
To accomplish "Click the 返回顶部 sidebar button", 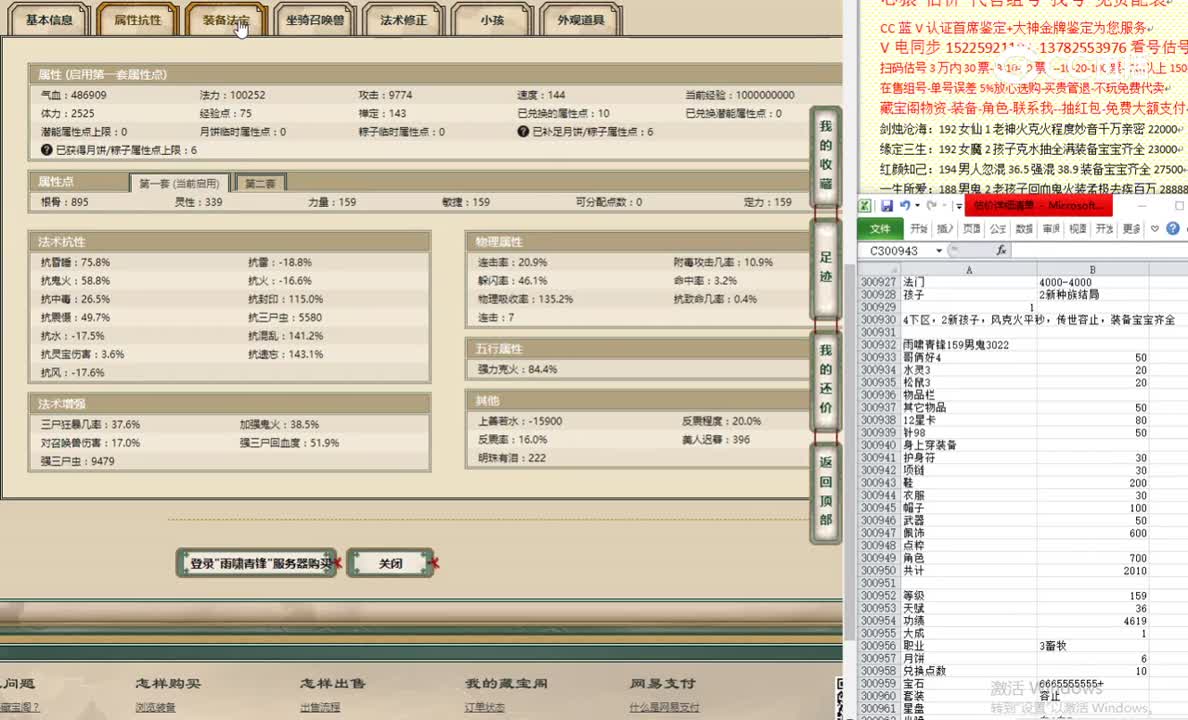I will tap(824, 490).
